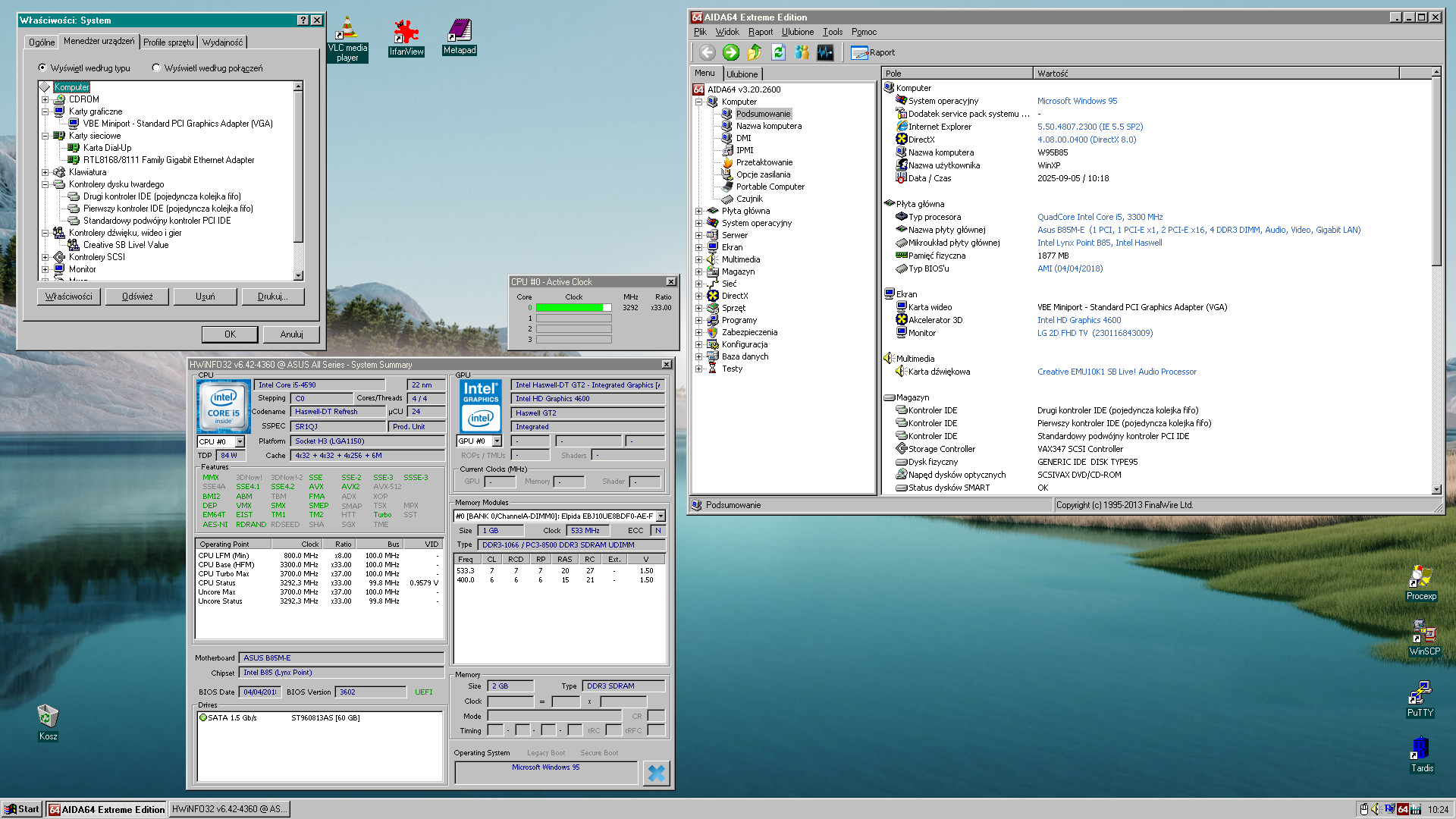Open the Users icon in AIDA64 toolbar

coord(802,52)
